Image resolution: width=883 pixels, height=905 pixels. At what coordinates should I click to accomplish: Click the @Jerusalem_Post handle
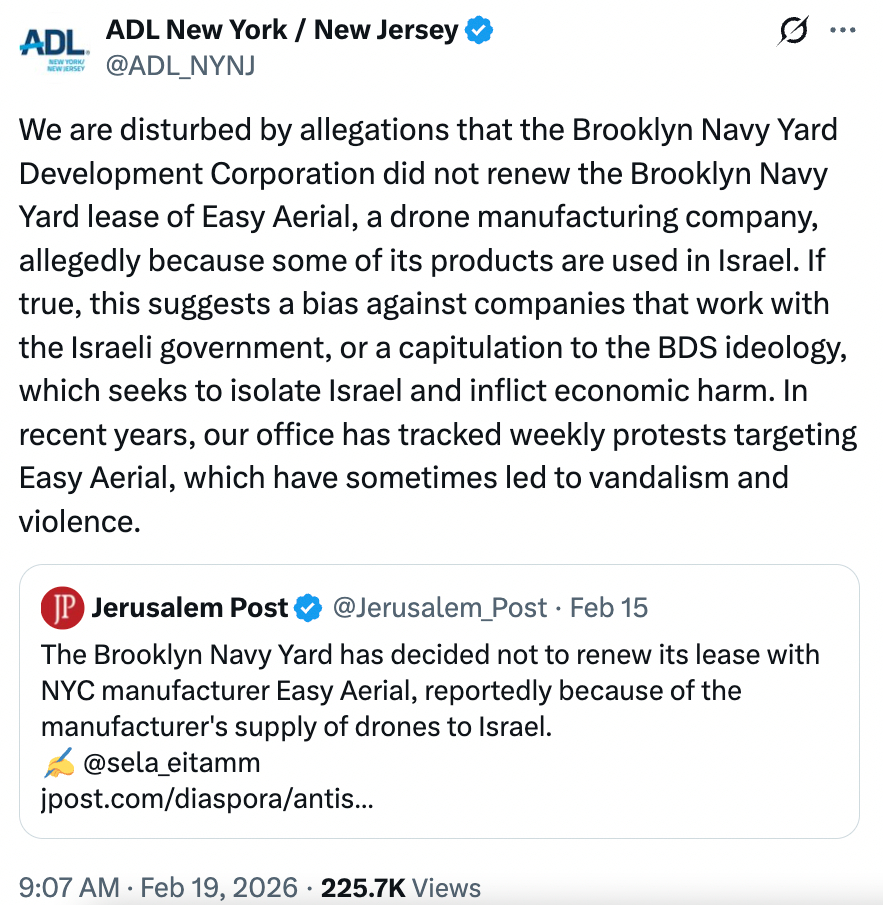[439, 607]
